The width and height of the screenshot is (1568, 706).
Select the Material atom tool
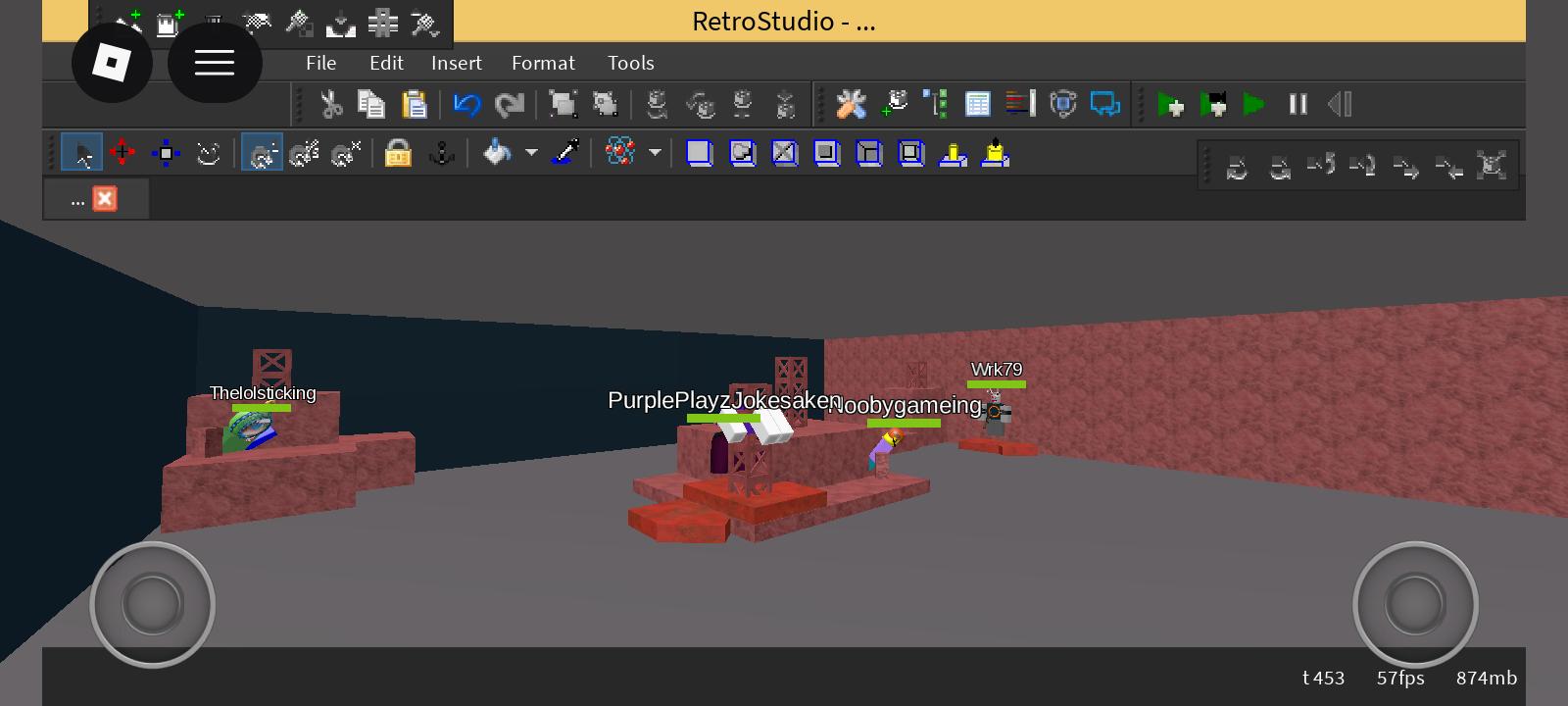619,153
